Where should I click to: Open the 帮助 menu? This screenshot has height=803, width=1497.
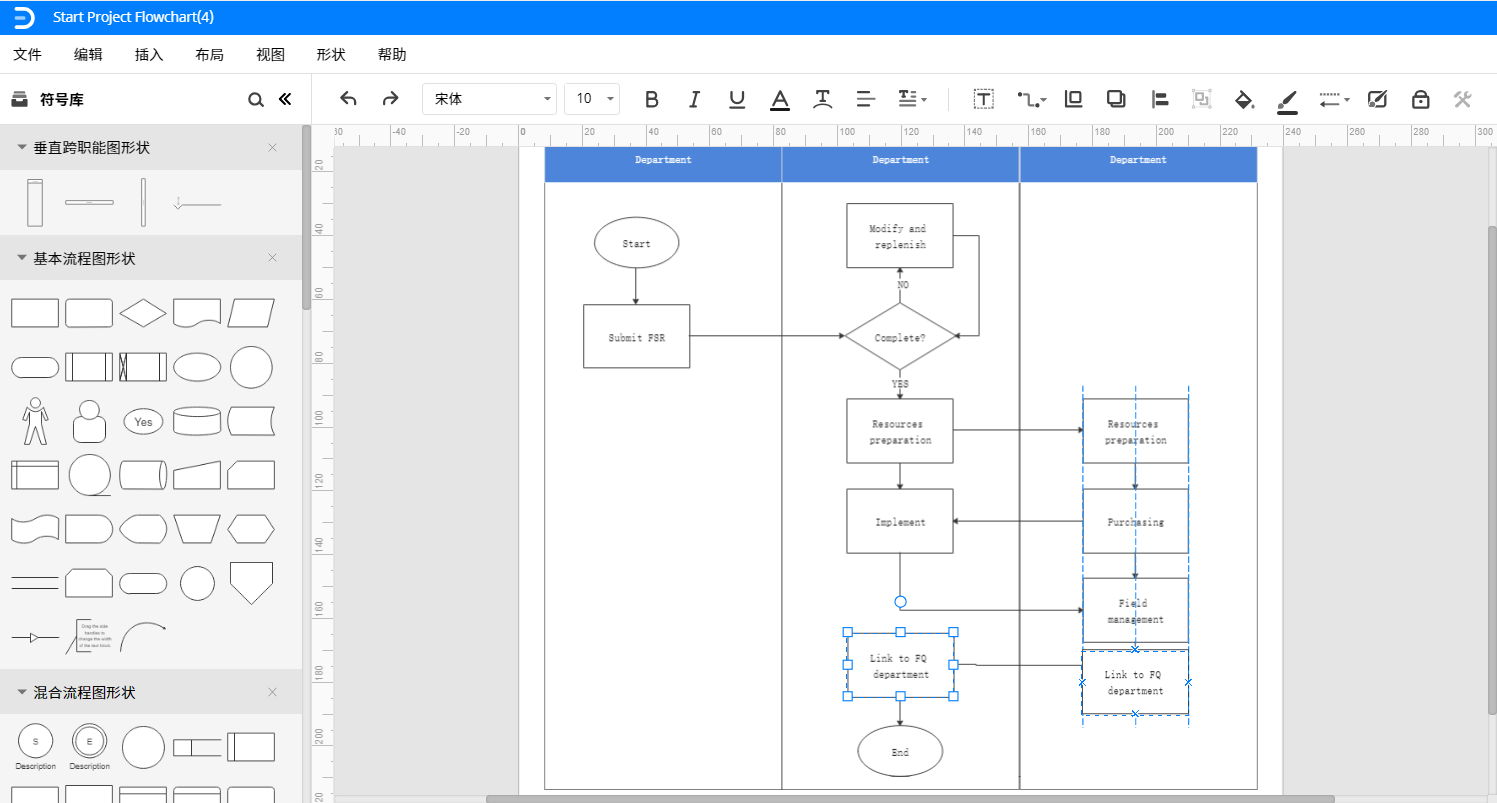tap(392, 55)
